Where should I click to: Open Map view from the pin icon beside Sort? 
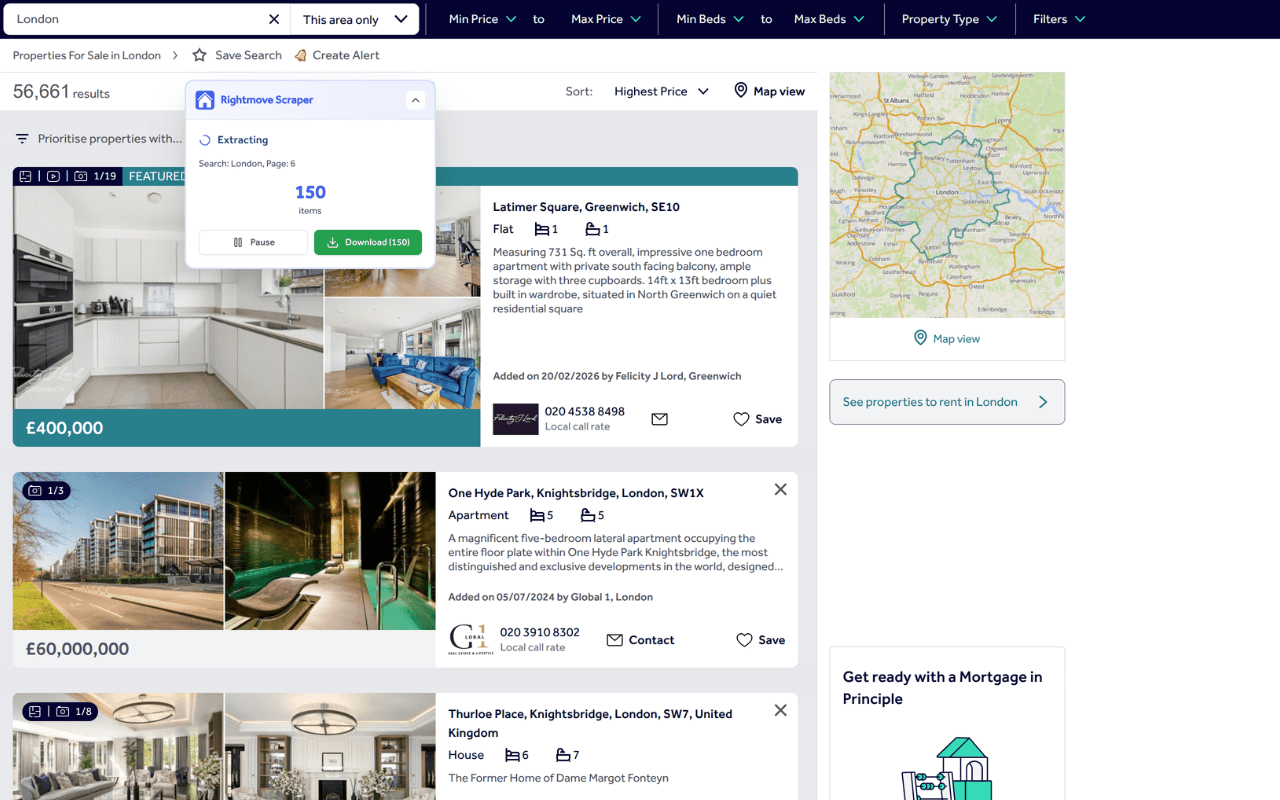click(741, 91)
